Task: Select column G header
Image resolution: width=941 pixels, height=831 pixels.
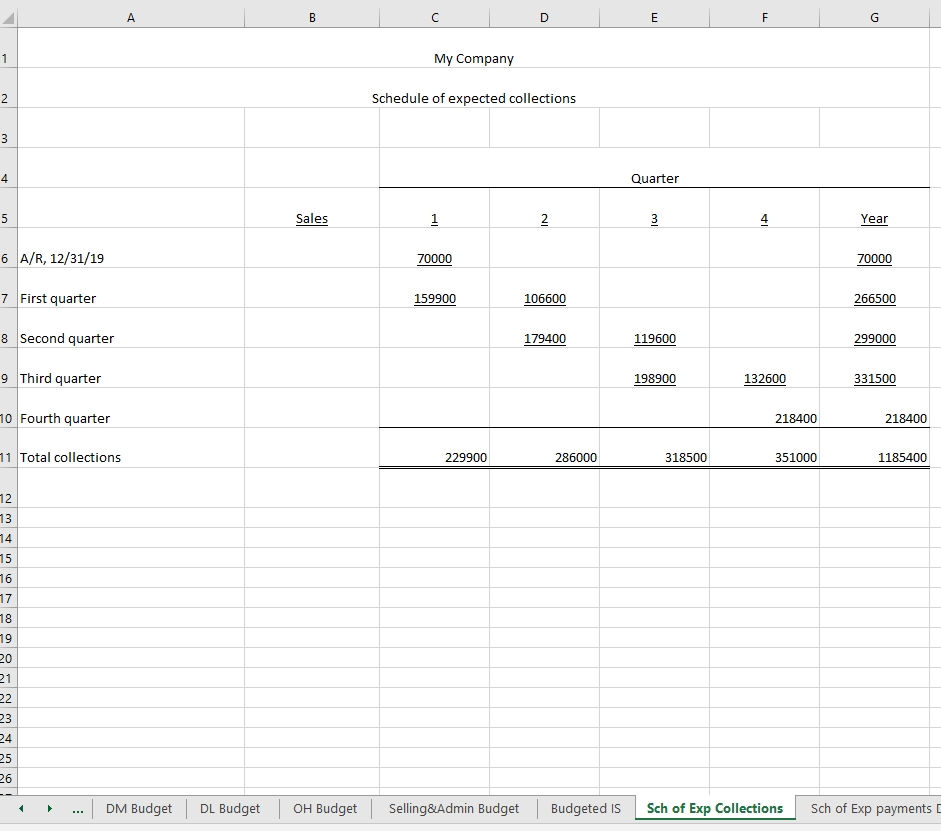Action: coord(873,16)
